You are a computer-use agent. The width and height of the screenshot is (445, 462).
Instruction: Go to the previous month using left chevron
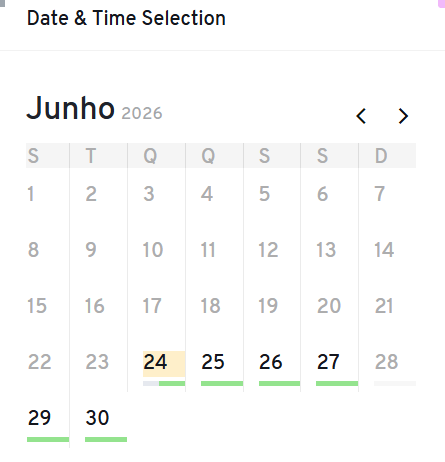tap(361, 116)
